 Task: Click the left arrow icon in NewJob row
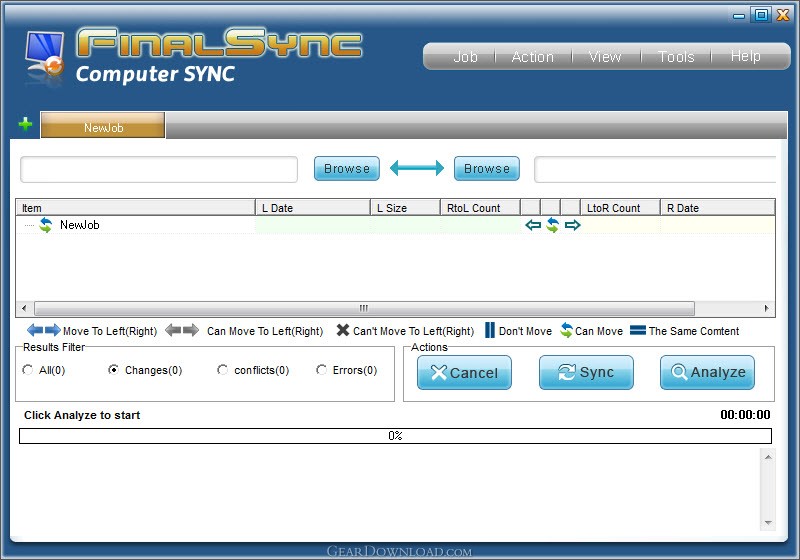[533, 225]
